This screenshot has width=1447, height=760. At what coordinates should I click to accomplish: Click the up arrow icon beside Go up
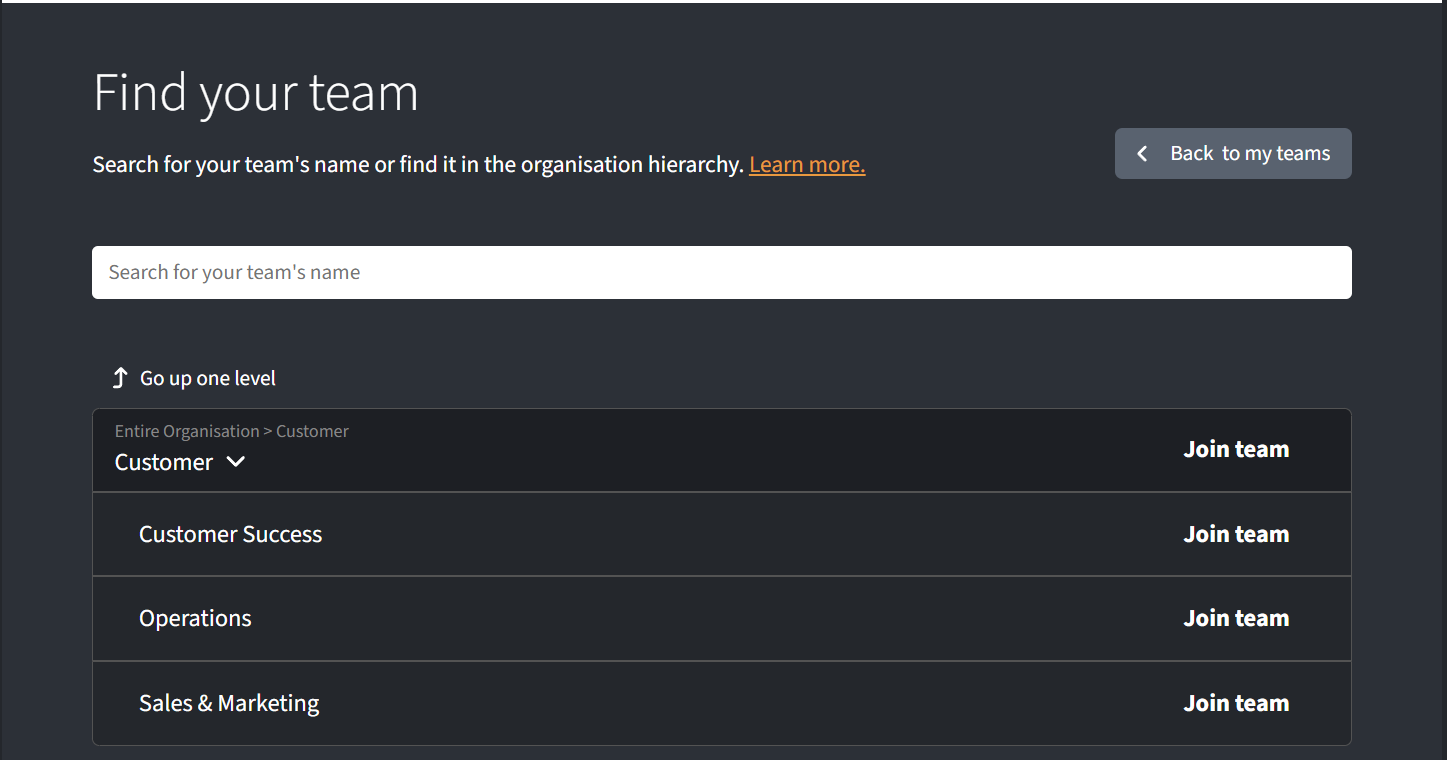[x=120, y=378]
